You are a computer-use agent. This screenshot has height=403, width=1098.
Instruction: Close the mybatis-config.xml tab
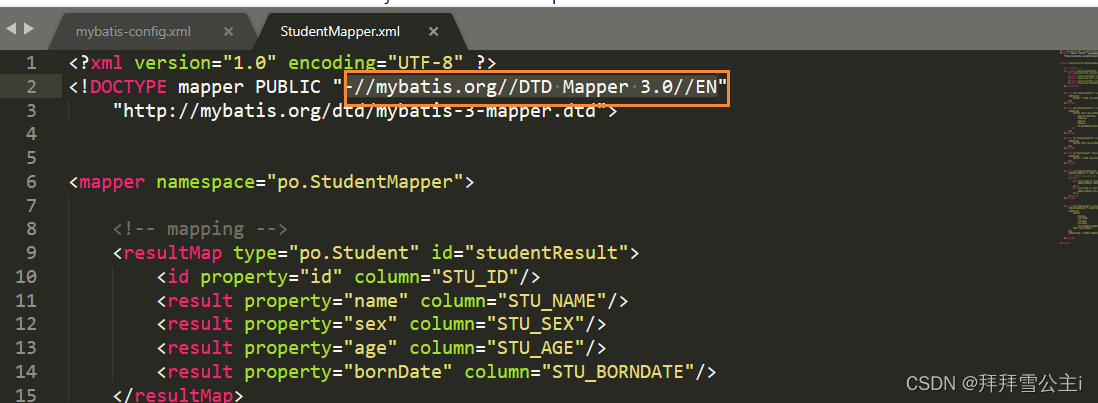(228, 31)
